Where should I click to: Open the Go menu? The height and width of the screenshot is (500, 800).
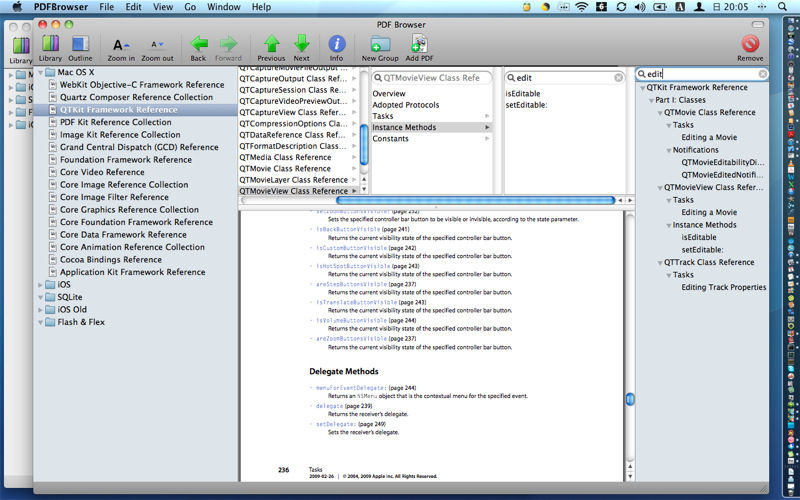[x=190, y=7]
